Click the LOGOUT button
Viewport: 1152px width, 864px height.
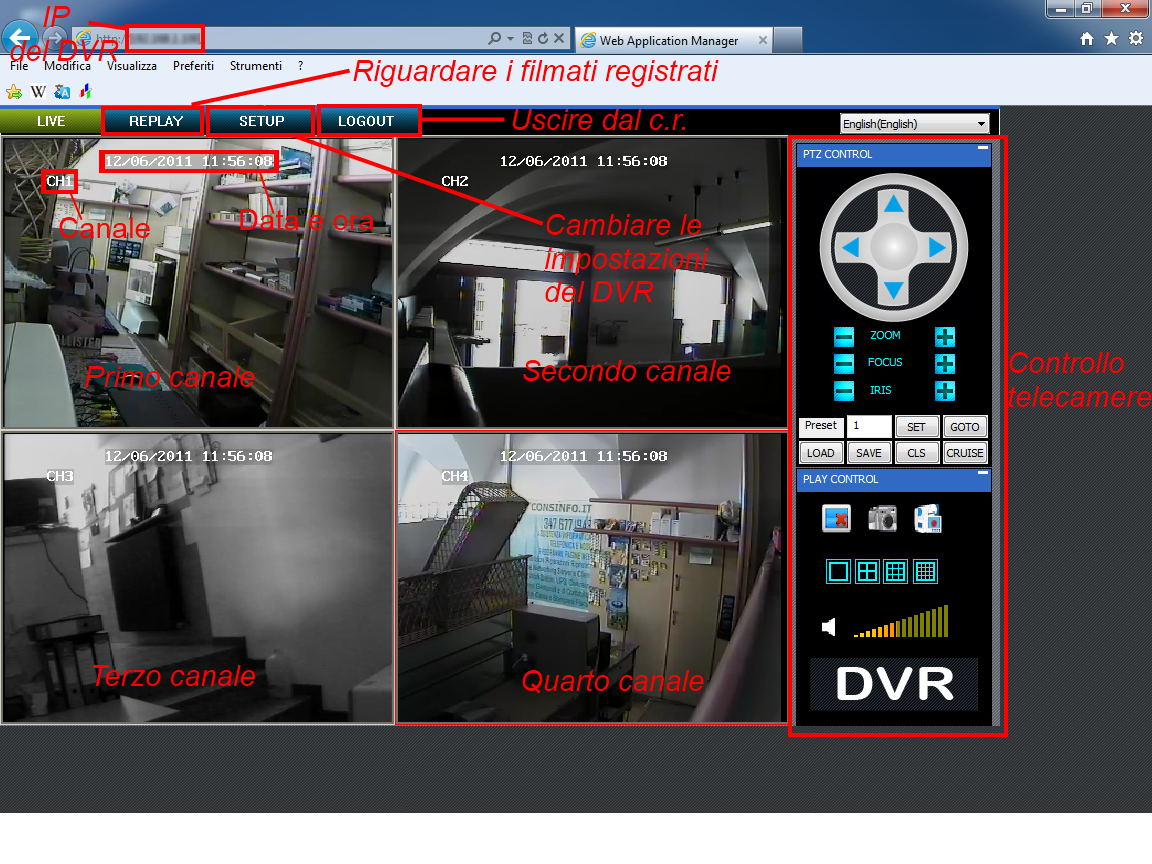coord(366,121)
